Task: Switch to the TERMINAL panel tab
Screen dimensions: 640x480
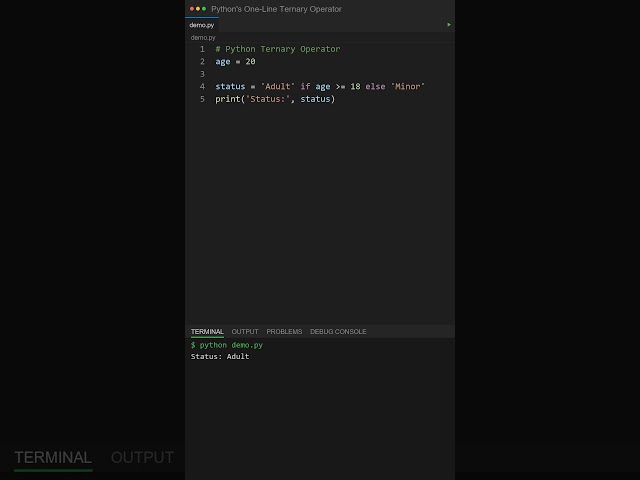Action: [207, 331]
